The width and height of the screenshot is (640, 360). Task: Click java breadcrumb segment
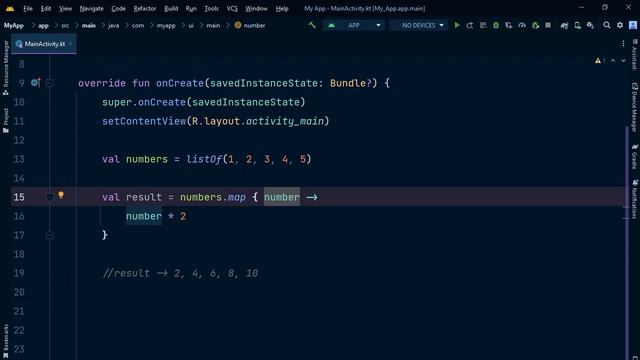click(113, 25)
